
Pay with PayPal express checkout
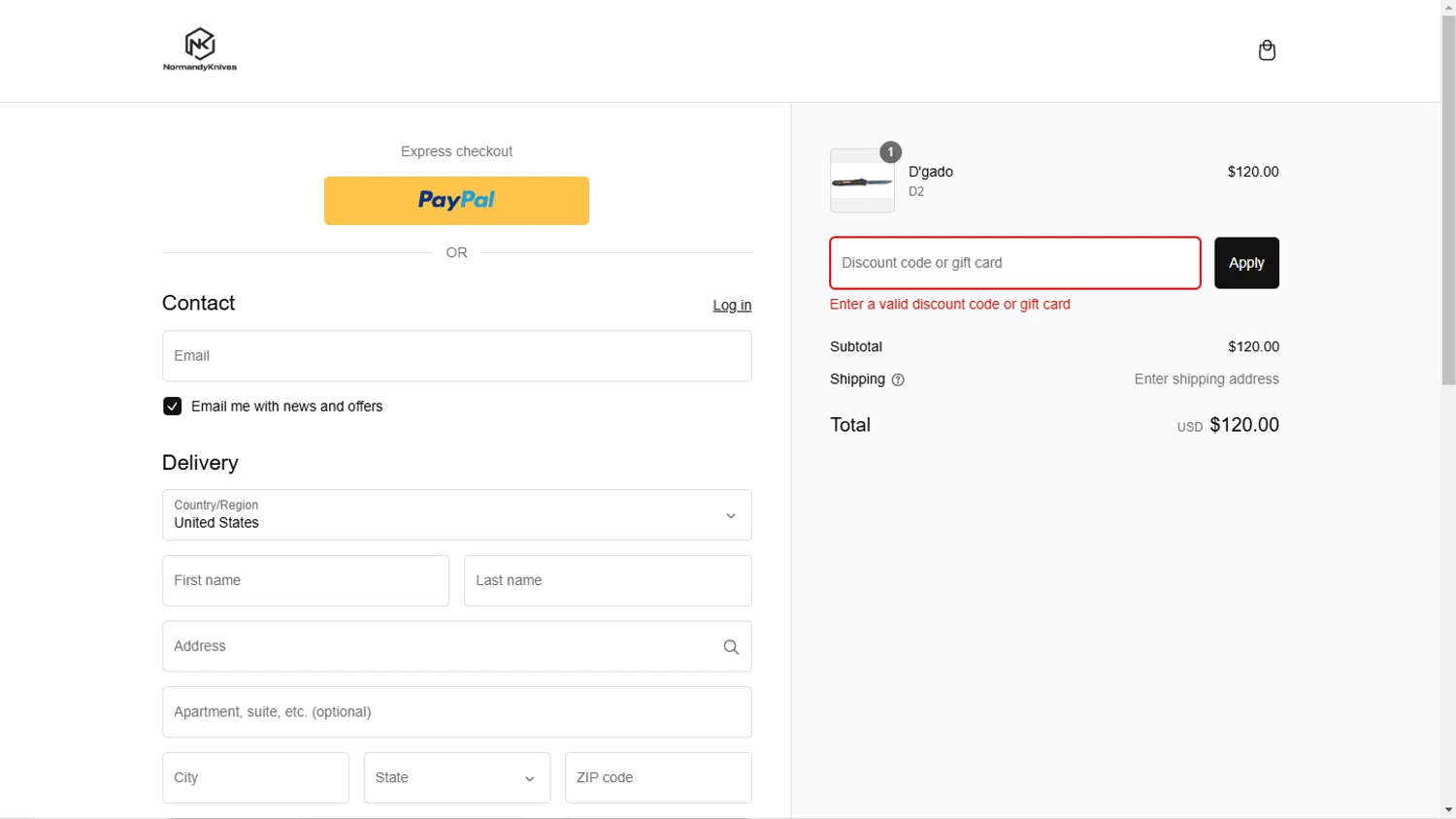tap(456, 201)
